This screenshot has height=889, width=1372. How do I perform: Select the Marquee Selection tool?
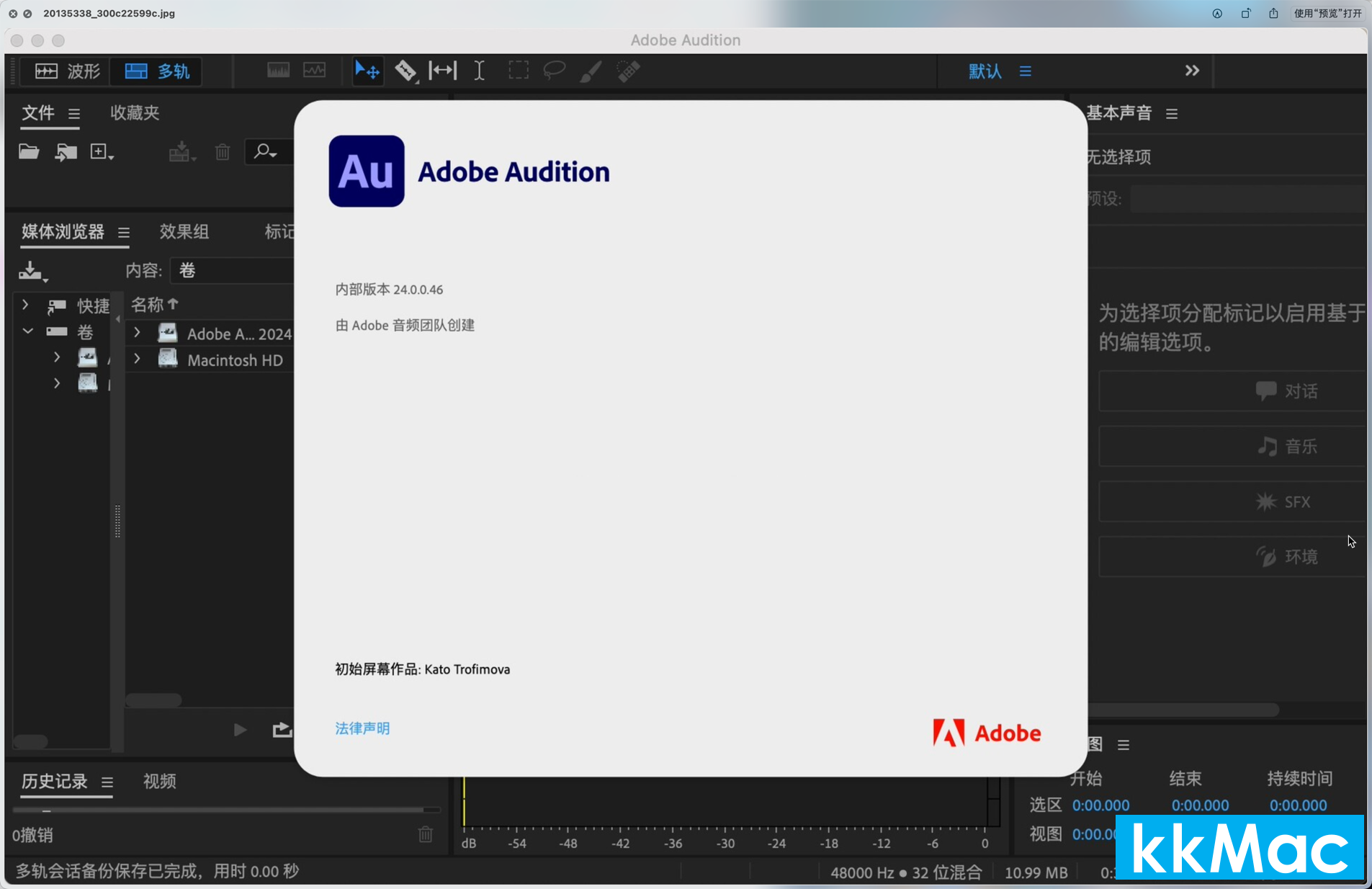pos(518,70)
